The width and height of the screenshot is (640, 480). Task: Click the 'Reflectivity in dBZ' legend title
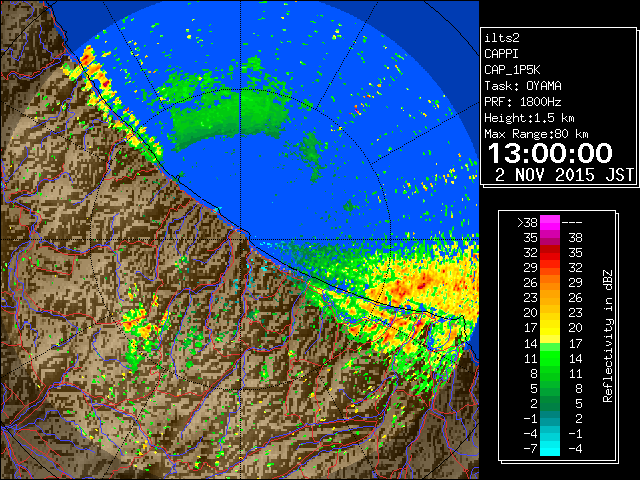[608, 336]
